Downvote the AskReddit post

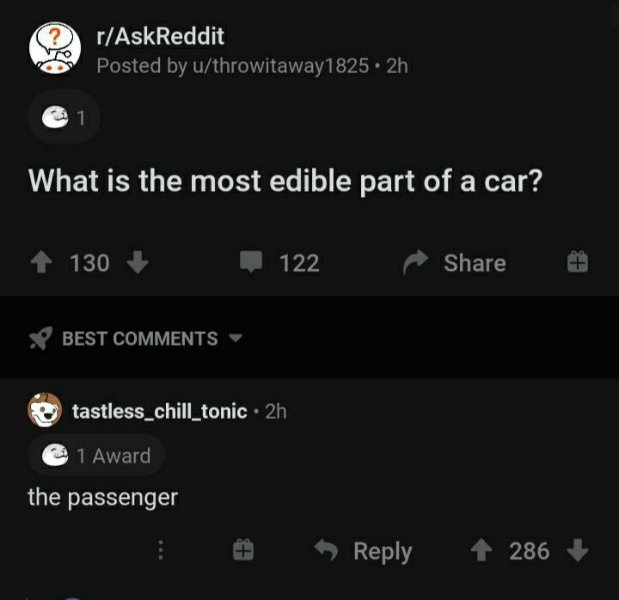137,262
